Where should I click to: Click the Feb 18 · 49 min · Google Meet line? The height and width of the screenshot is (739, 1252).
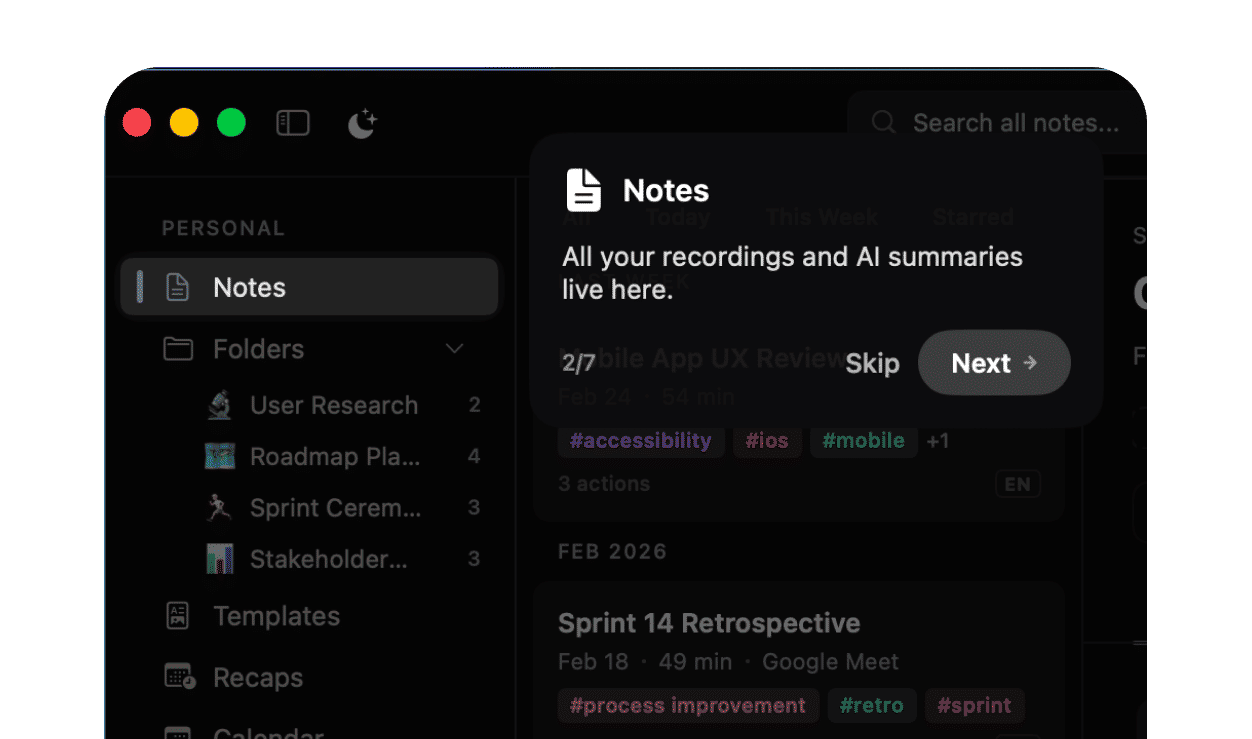pos(728,662)
